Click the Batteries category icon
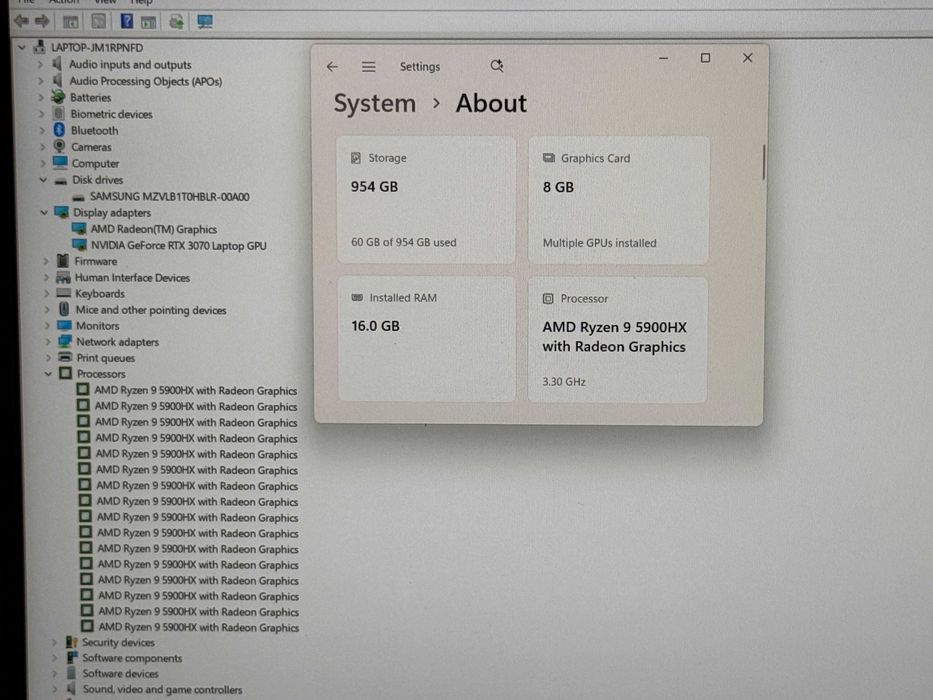 click(58, 96)
